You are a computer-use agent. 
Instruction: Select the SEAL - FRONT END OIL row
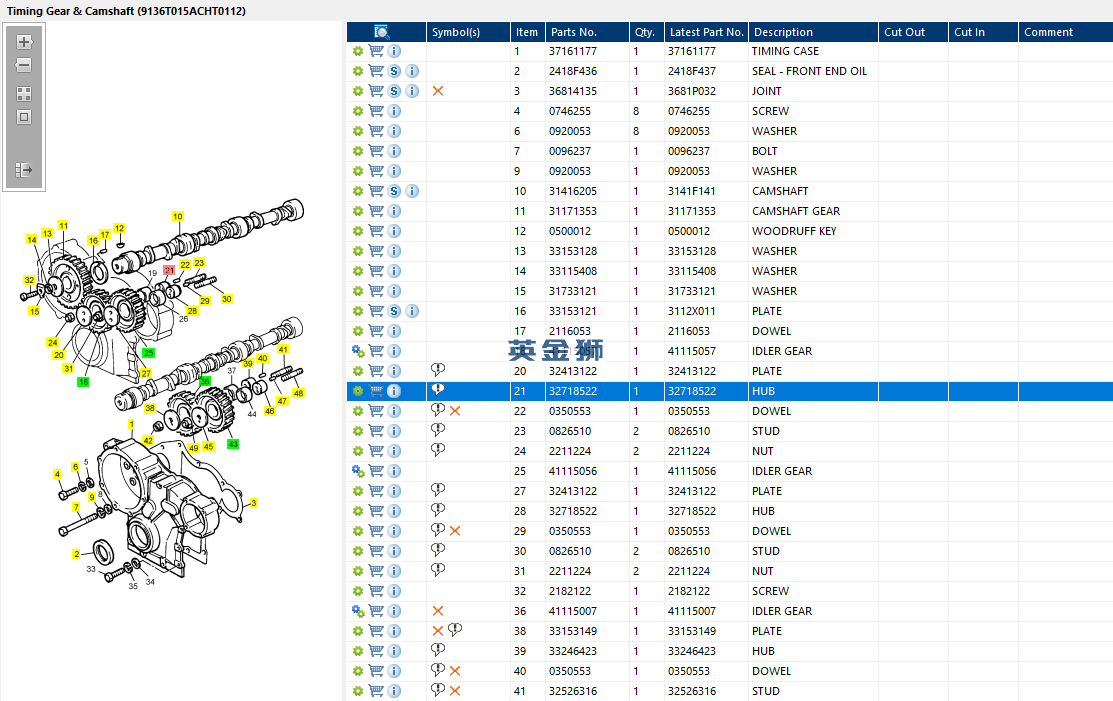coord(730,71)
